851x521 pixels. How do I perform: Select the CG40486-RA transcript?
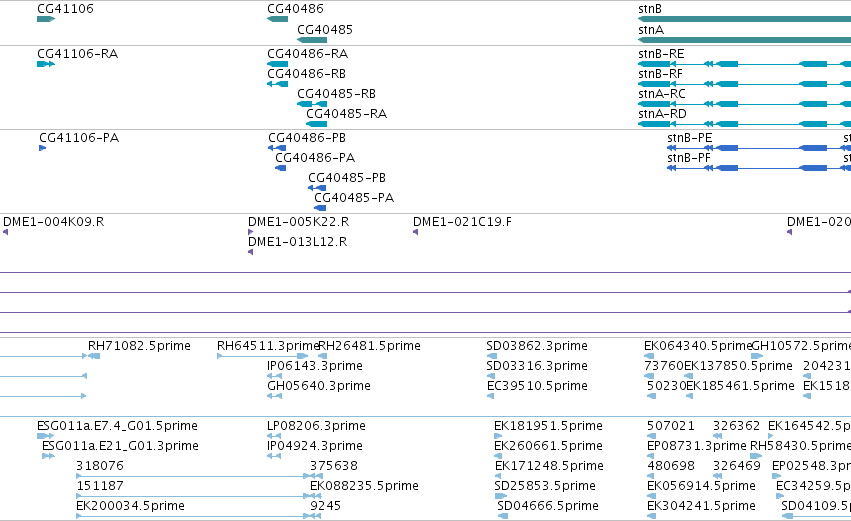click(277, 64)
